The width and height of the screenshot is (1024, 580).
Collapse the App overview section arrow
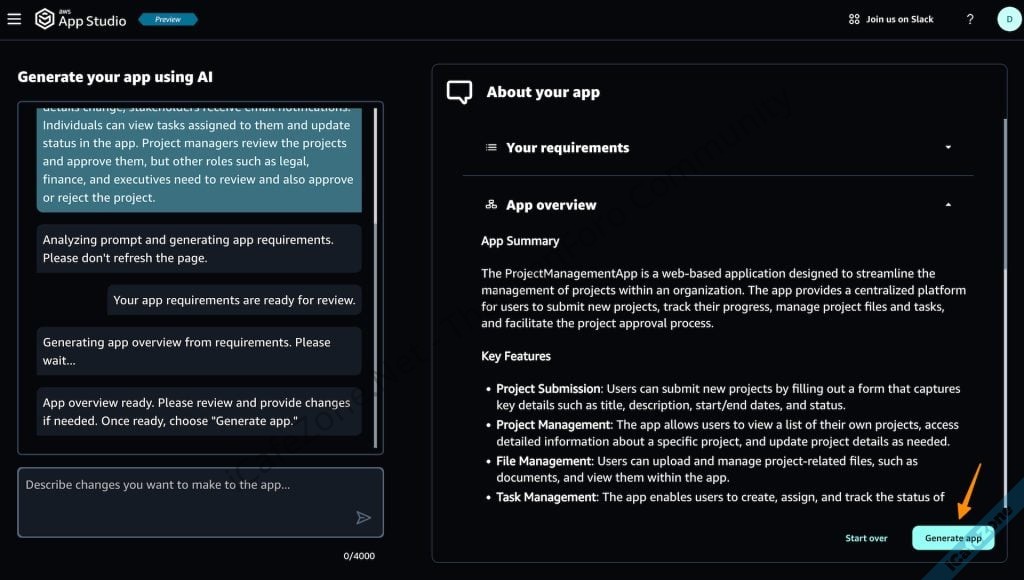948,205
